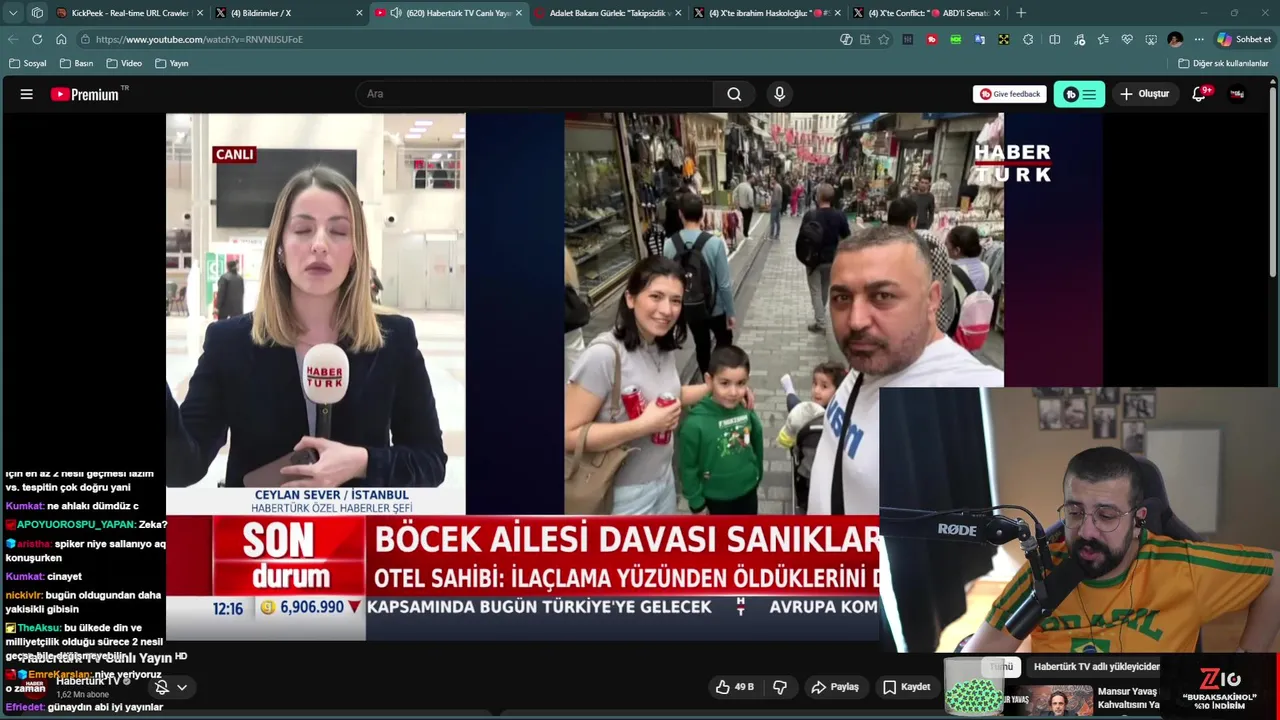Open the Mansur Yavaş Kahvaltısını video title
Screen dimensions: 1280x720
(x=1128, y=698)
